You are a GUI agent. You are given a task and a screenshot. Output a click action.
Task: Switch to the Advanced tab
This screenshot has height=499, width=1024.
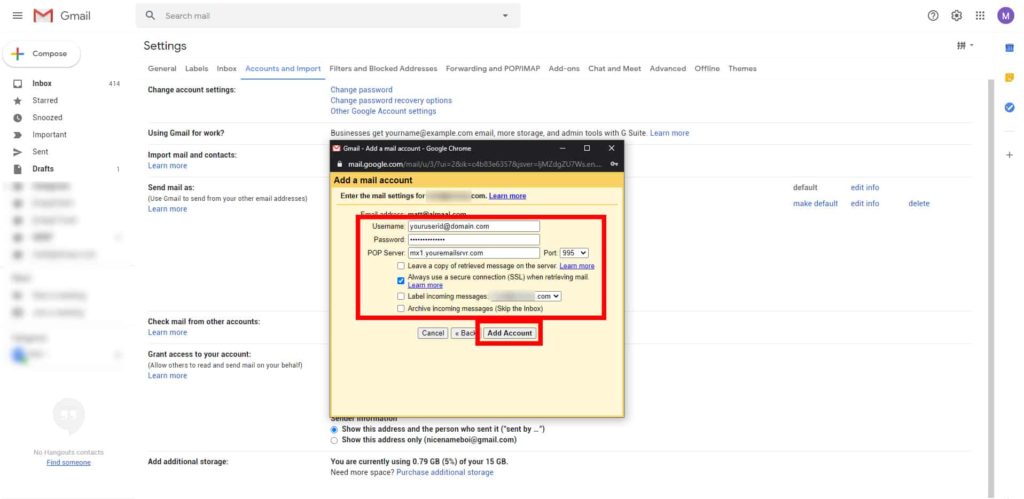tap(667, 69)
